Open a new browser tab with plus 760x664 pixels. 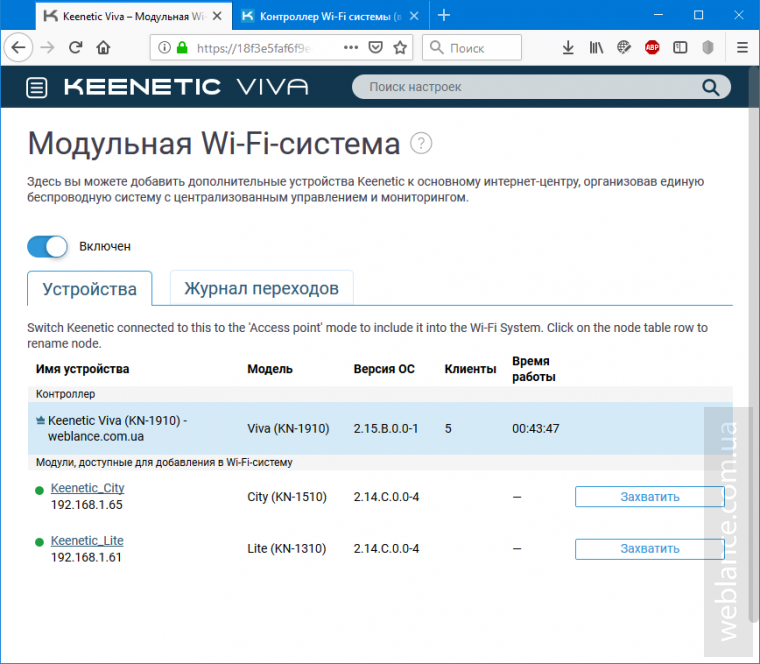click(443, 16)
